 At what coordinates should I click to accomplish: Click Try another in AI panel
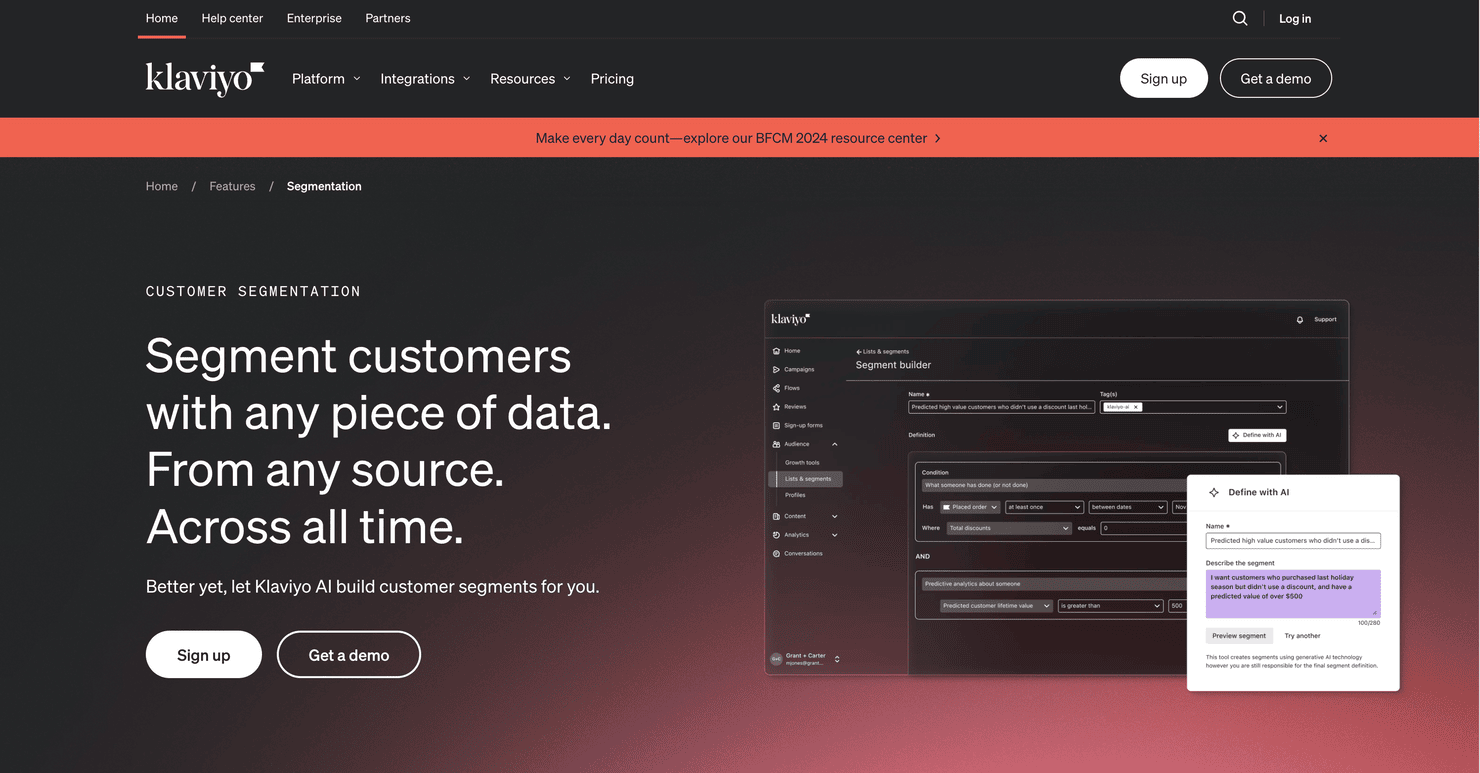point(1302,636)
